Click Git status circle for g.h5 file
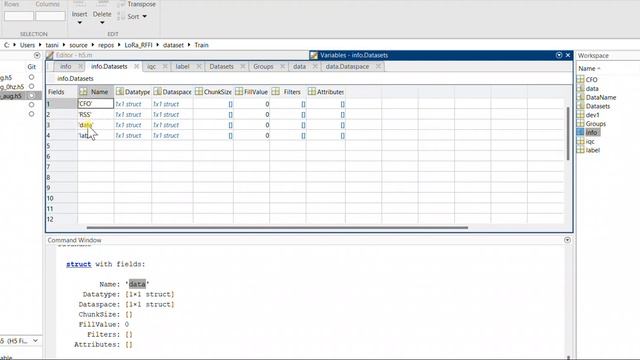Image resolution: width=640 pixels, height=360 pixels. (x=31, y=77)
